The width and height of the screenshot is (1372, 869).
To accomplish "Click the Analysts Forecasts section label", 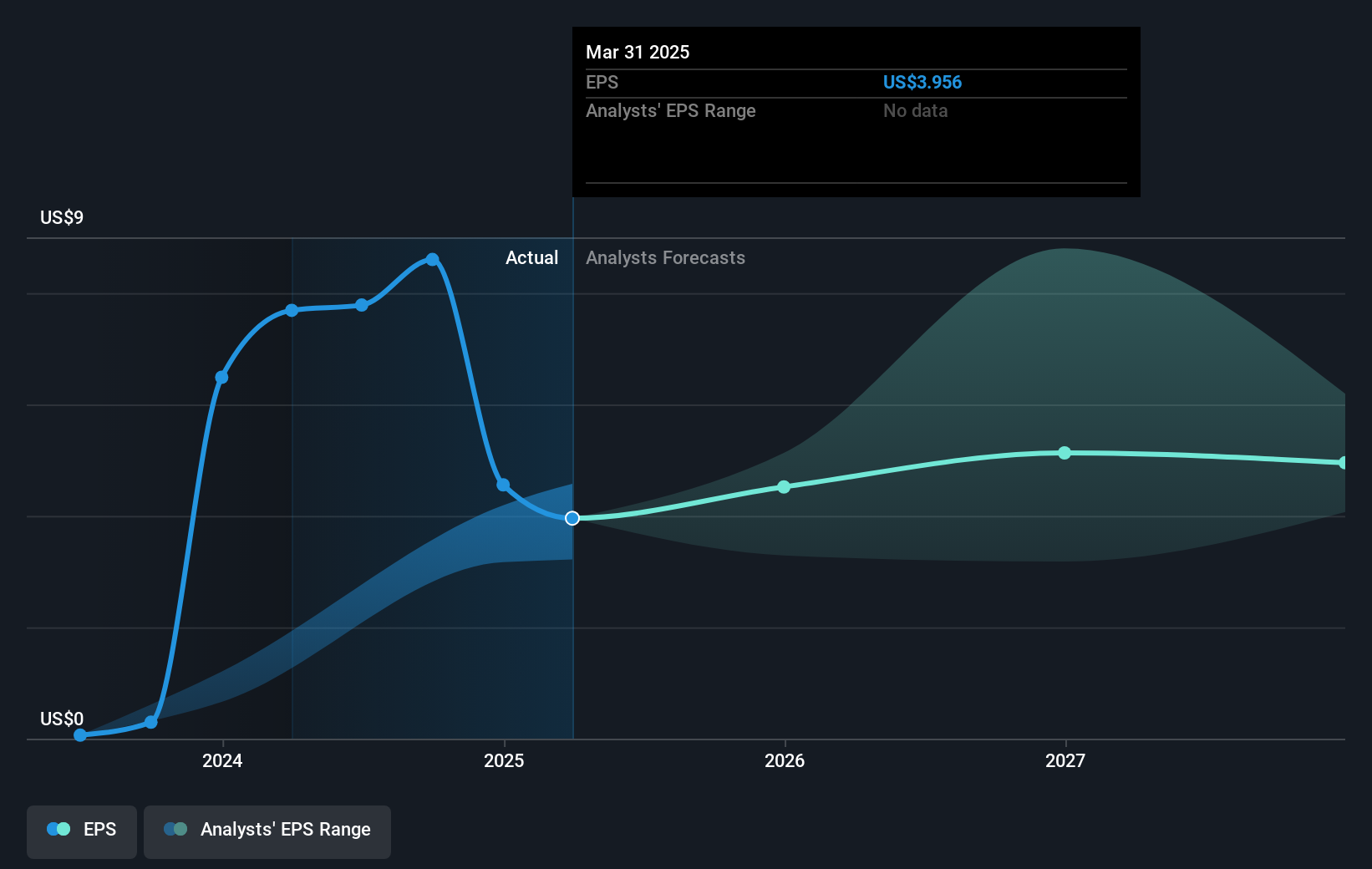I will tap(665, 257).
